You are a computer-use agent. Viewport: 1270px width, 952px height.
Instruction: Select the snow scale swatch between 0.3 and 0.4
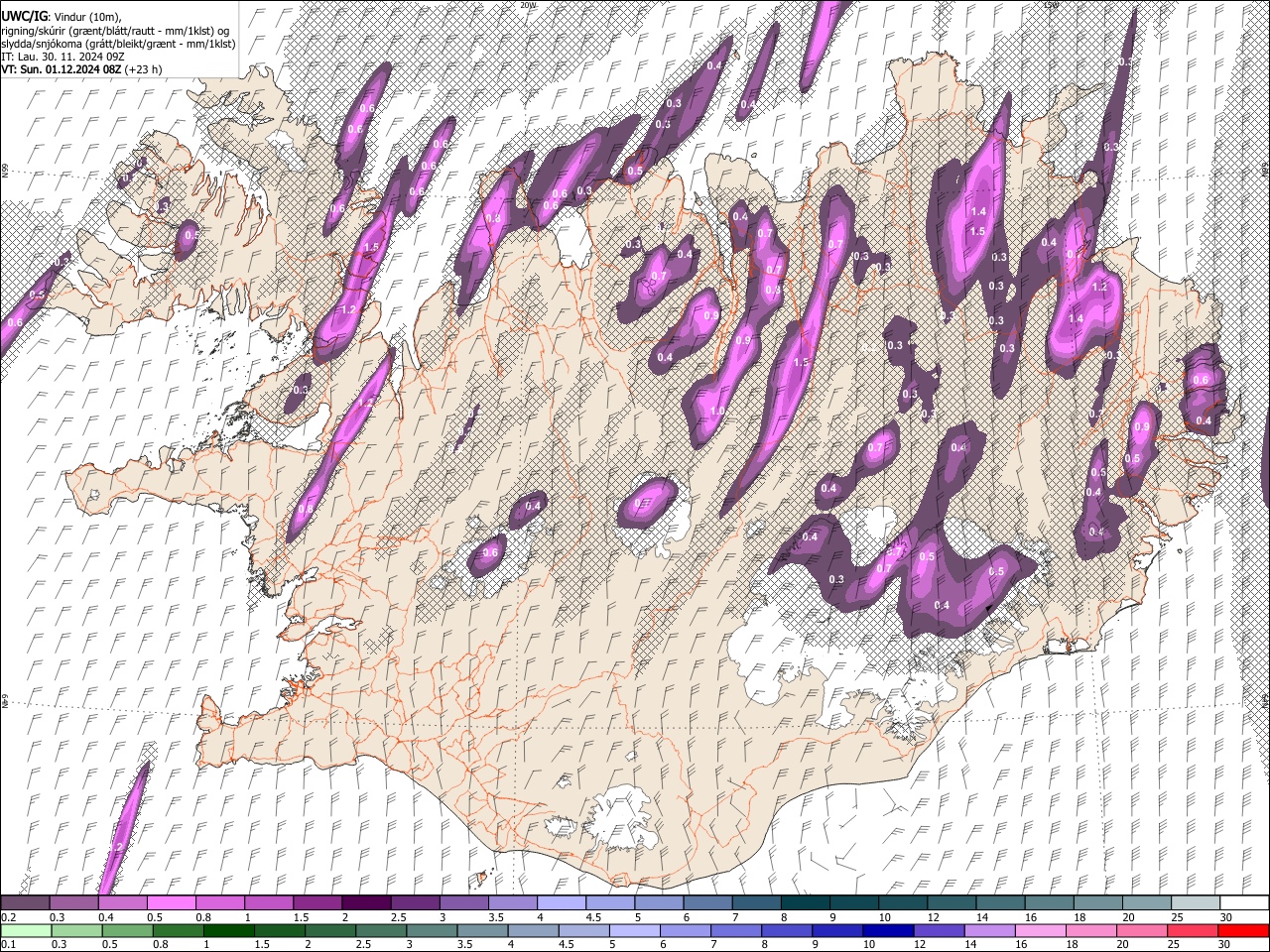coord(74,902)
